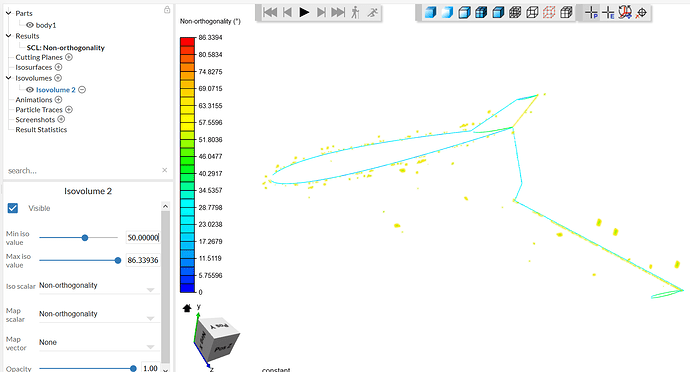This screenshot has width=690, height=372.
Task: Toggle visibility eye of Isovolume 2
Action: 30,89
